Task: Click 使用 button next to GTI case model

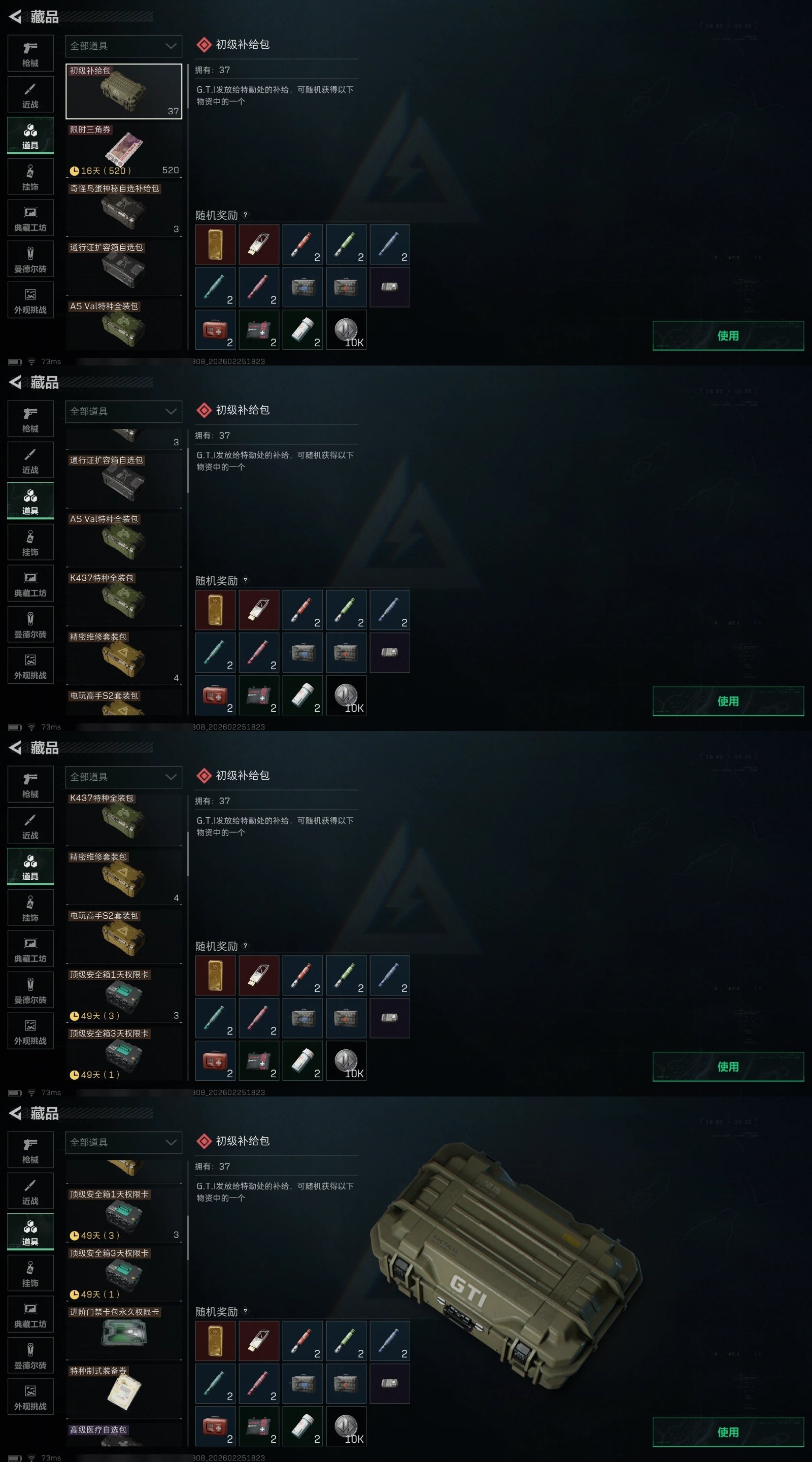Action: click(x=728, y=1432)
